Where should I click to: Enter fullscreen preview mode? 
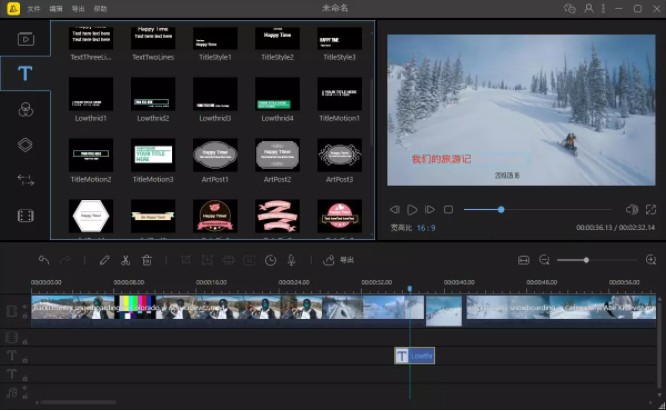point(651,209)
